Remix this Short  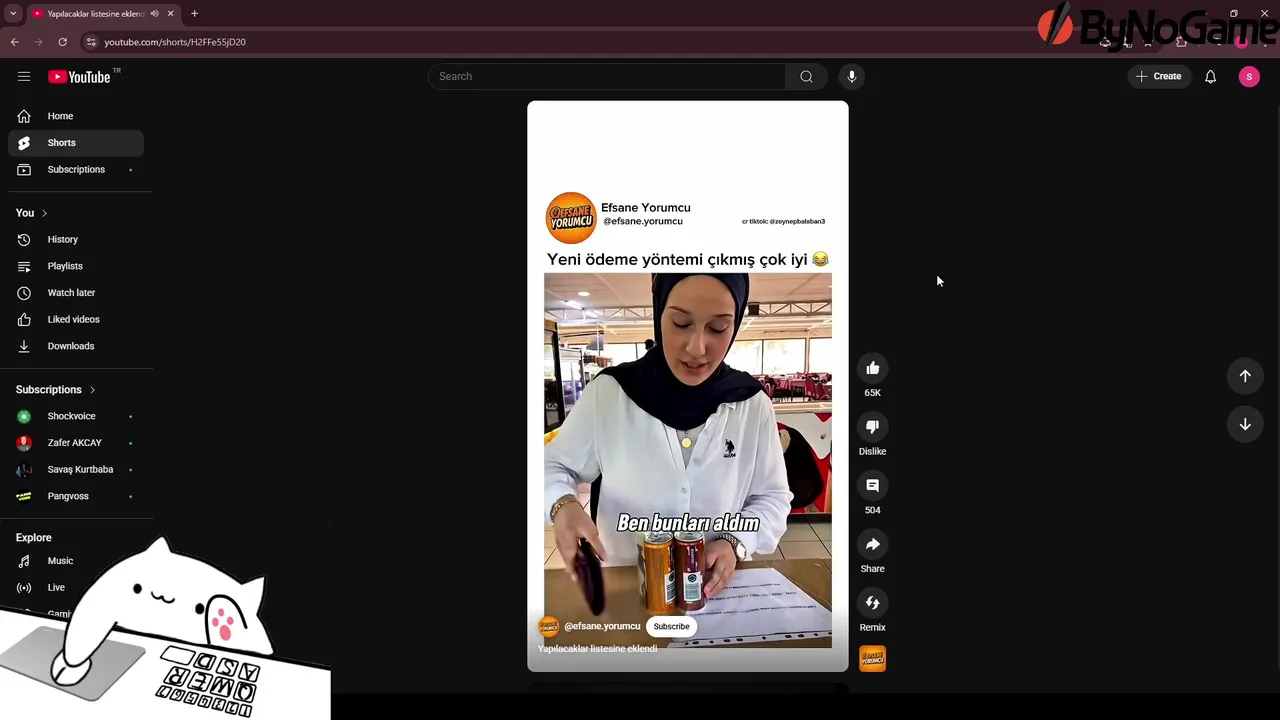(872, 603)
